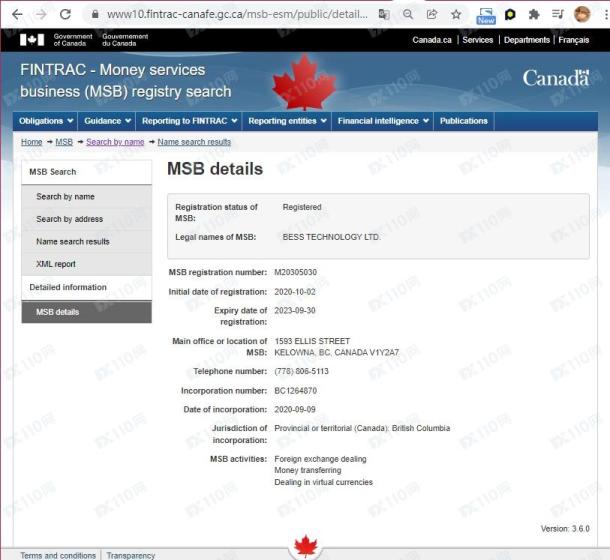Click the Canada wordmark logo
The image size is (610, 560).
click(556, 79)
